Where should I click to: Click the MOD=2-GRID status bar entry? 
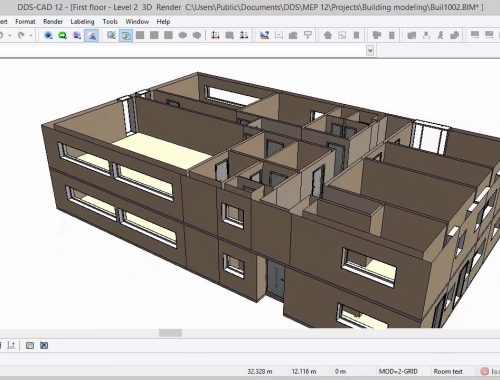coord(398,371)
